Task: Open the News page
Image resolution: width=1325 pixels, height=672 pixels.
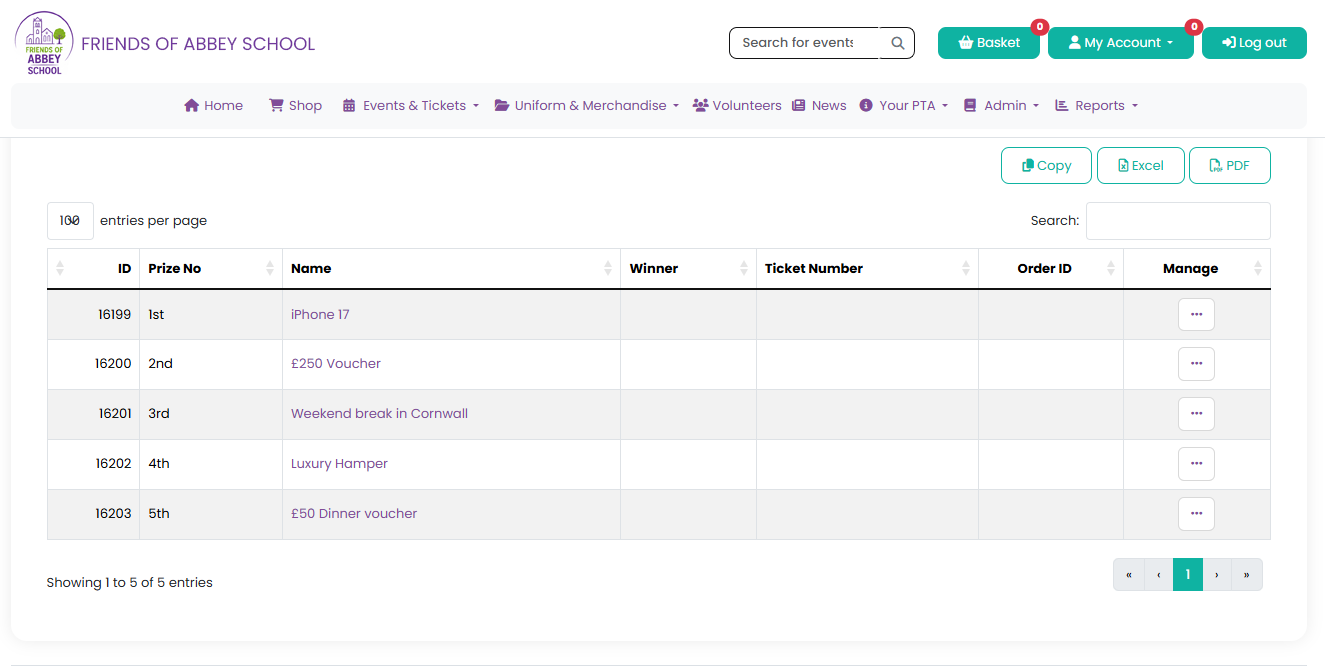Action: 819,105
